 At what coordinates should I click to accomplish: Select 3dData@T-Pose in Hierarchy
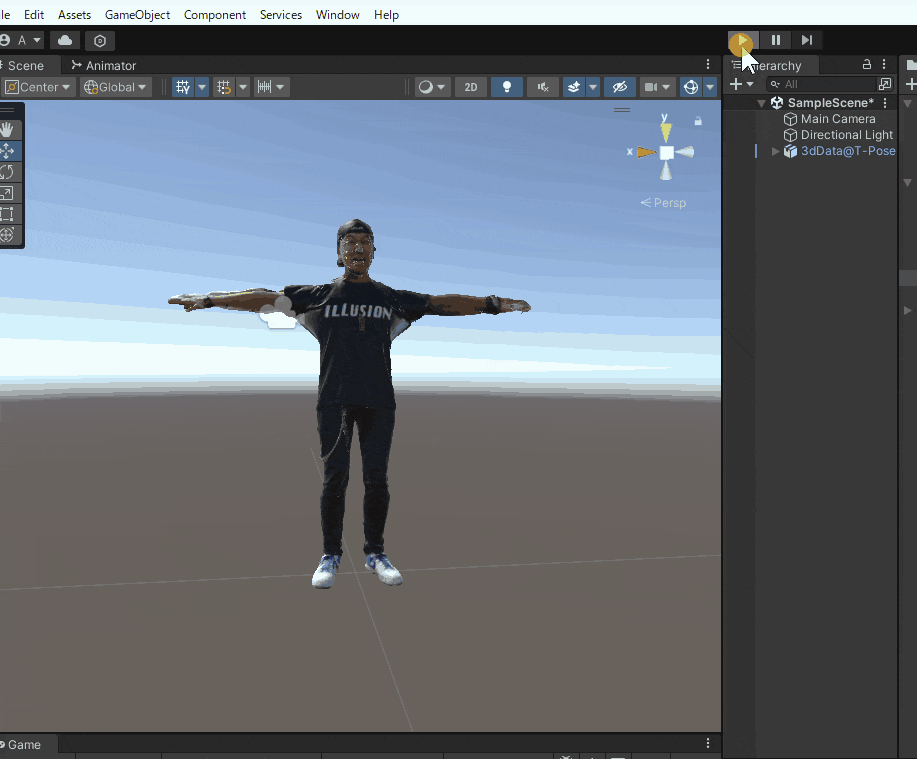(839, 151)
